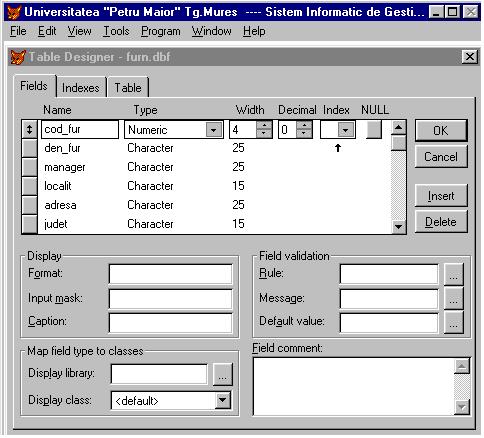
Task: Open Message expression builder ellipsis button
Action: click(x=453, y=298)
